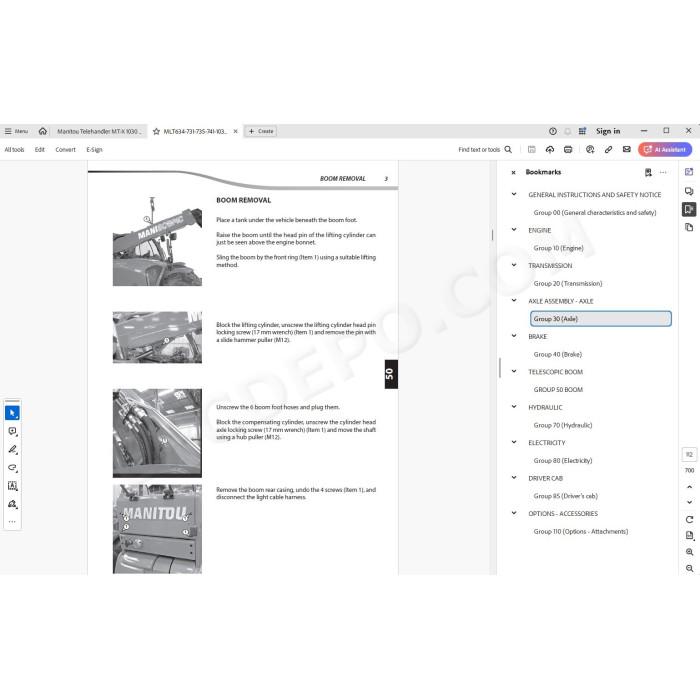Open the All tools menu
Image resolution: width=700 pixels, height=700 pixels.
[14, 150]
